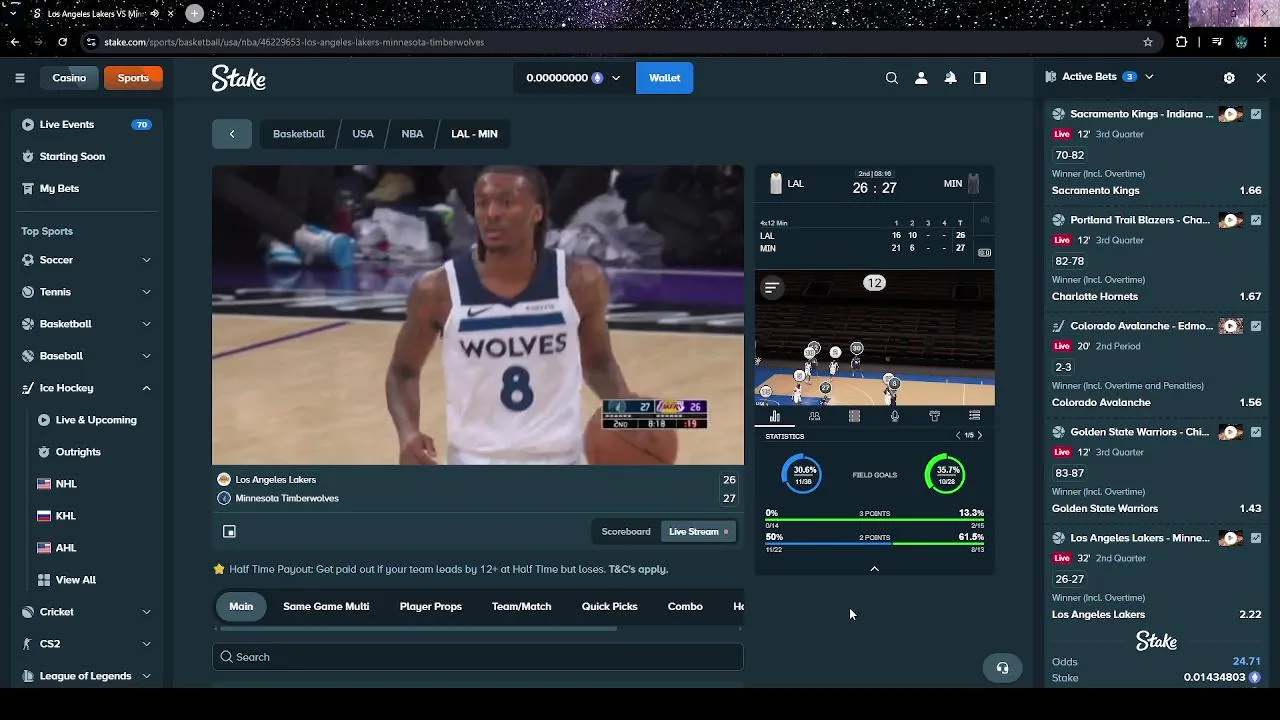Click the horizontal scrollbar under market tabs
Screen dimensions: 1280x720
point(418,629)
